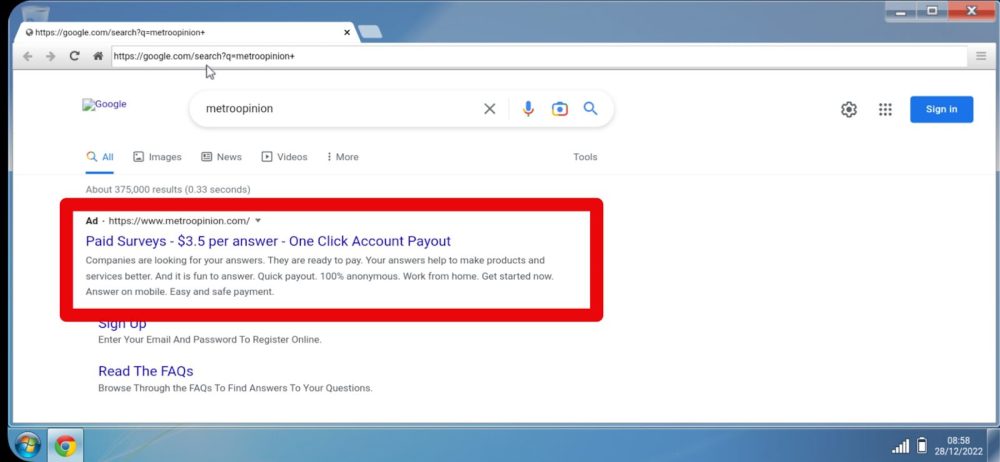Reload the page with the refresh icon

(x=74, y=56)
